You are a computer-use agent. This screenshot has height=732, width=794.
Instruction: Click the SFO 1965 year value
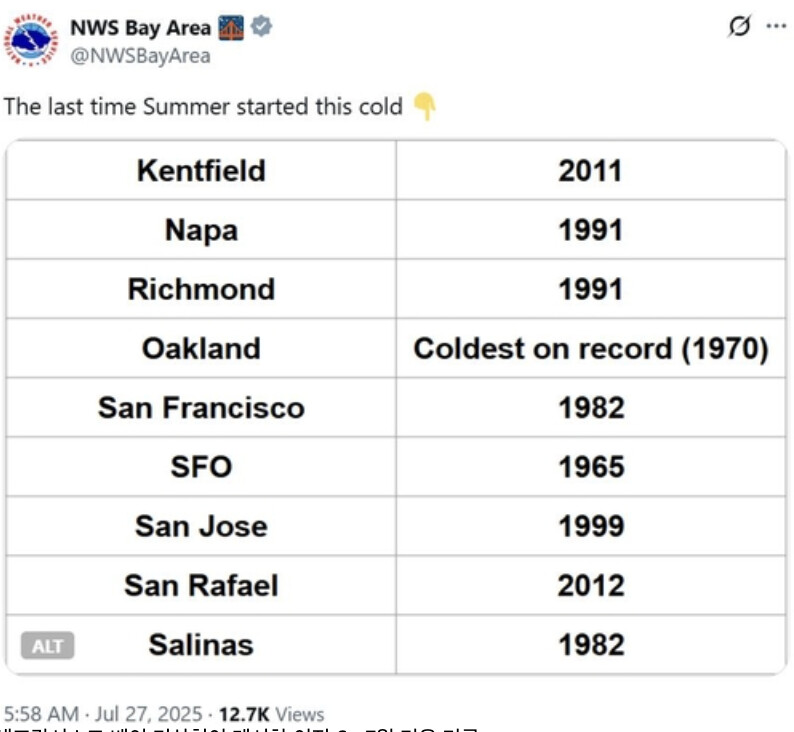591,467
